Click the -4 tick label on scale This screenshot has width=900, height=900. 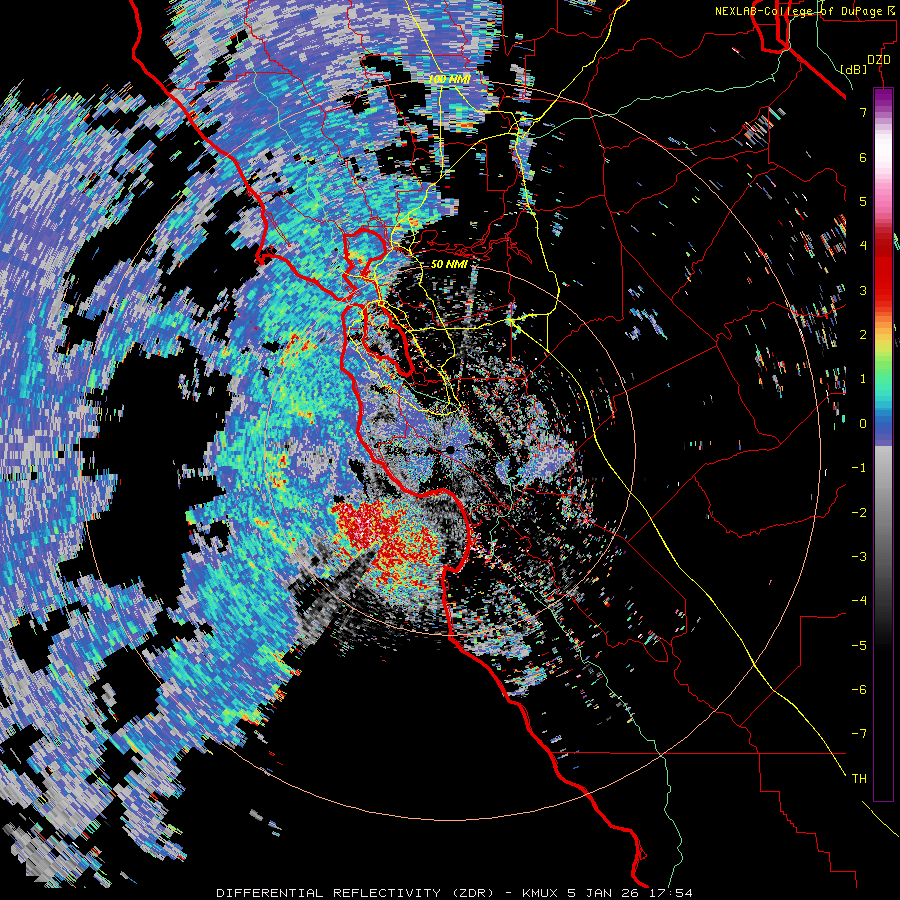(859, 601)
